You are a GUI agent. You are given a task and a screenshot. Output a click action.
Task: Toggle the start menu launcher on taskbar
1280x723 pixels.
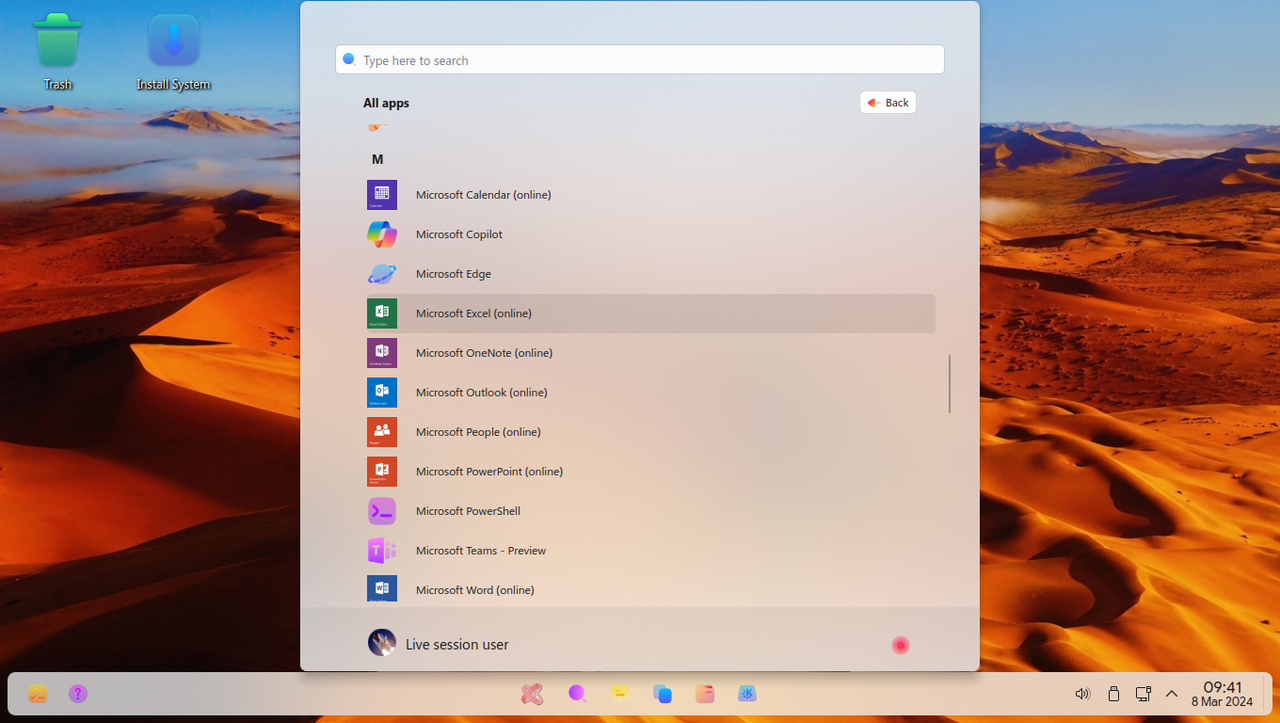[x=532, y=694]
